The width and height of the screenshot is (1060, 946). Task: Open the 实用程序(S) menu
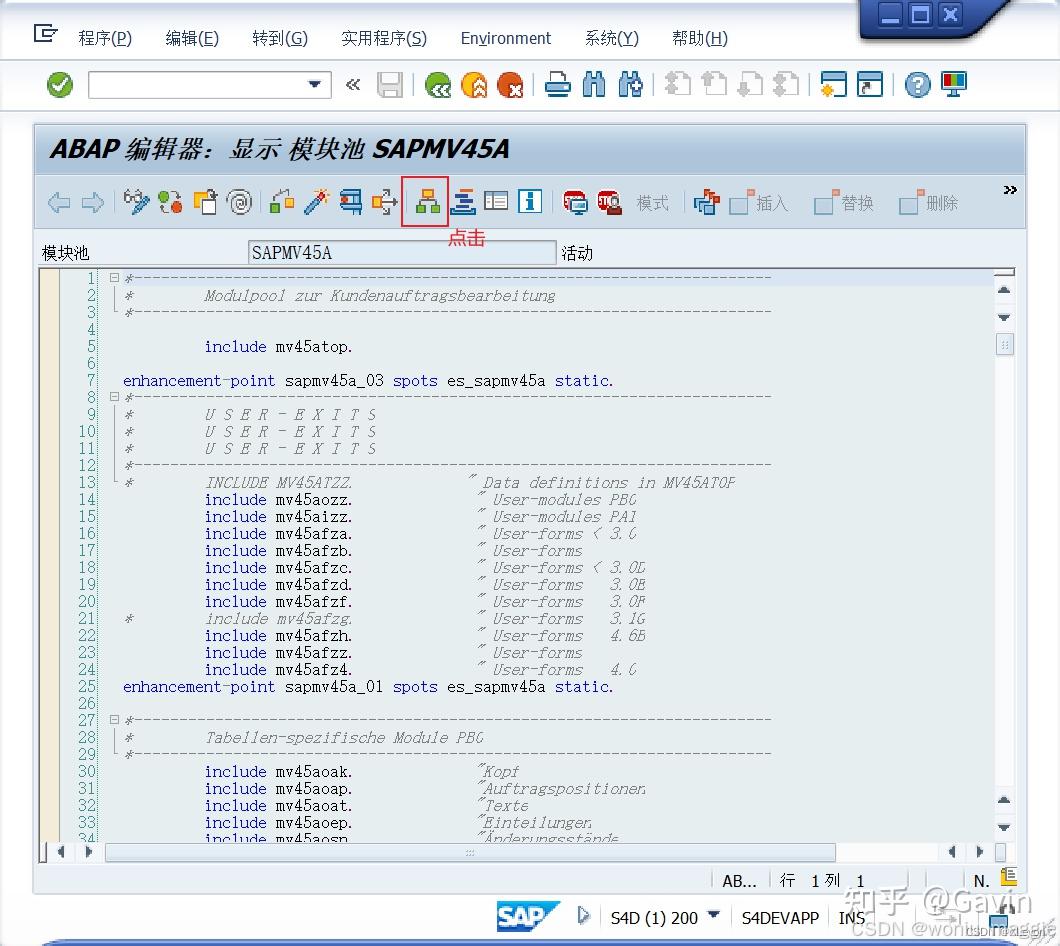pos(383,38)
